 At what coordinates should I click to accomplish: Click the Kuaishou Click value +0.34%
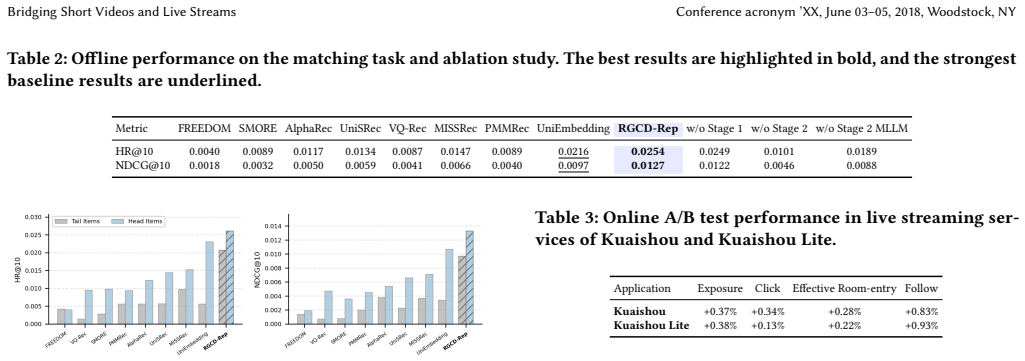[x=767, y=311]
